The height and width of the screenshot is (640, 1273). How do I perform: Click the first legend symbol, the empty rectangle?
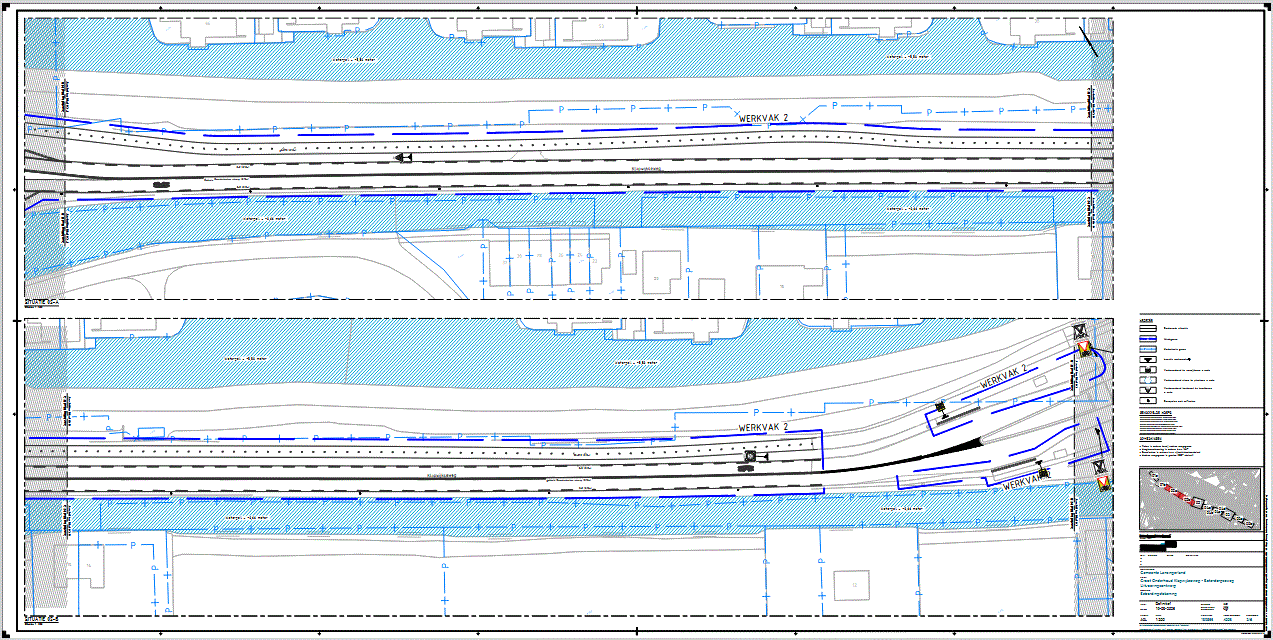click(x=1149, y=328)
